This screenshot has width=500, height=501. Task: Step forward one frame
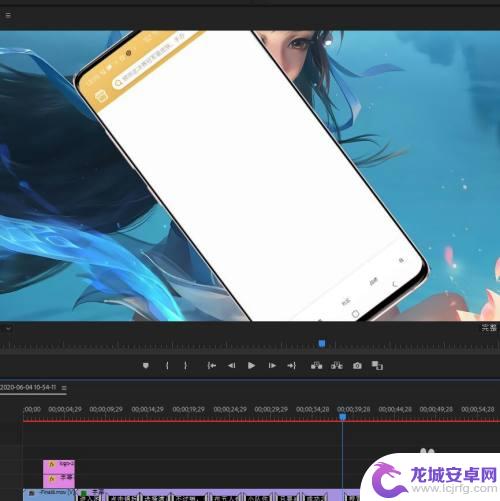[x=272, y=366]
